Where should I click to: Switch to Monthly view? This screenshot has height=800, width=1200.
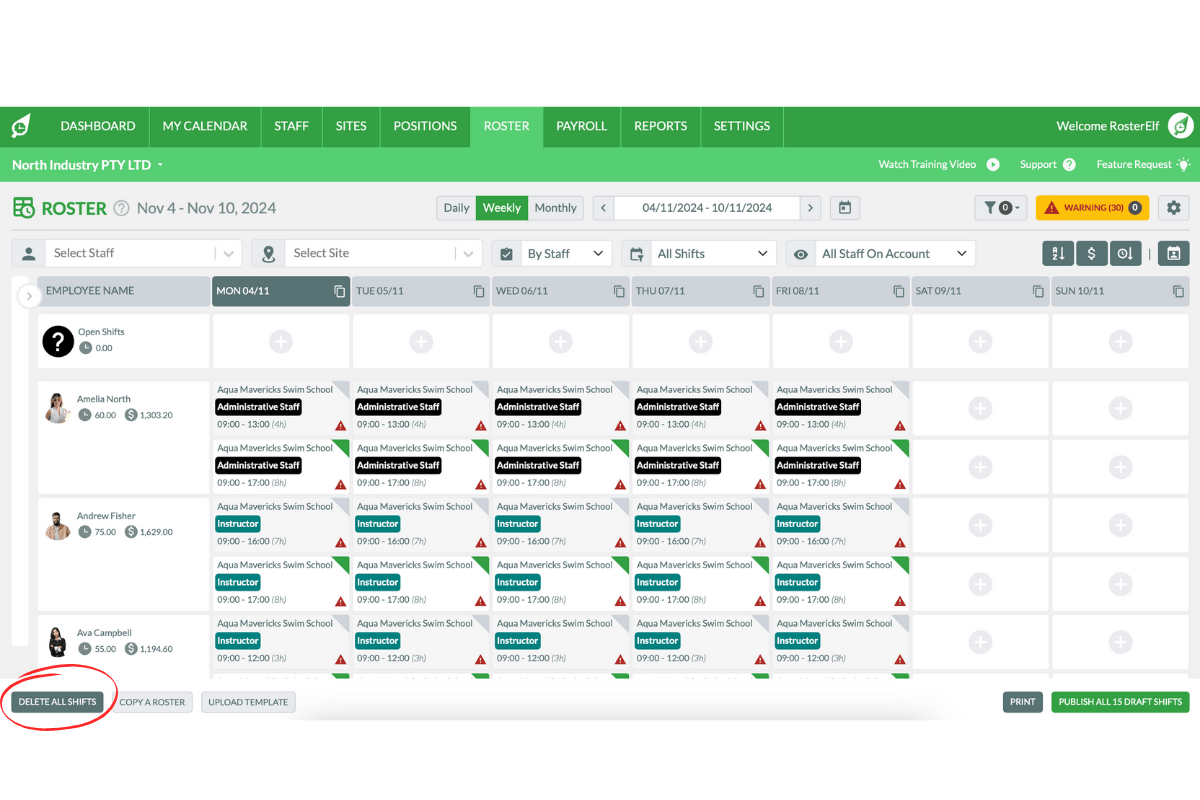(555, 208)
